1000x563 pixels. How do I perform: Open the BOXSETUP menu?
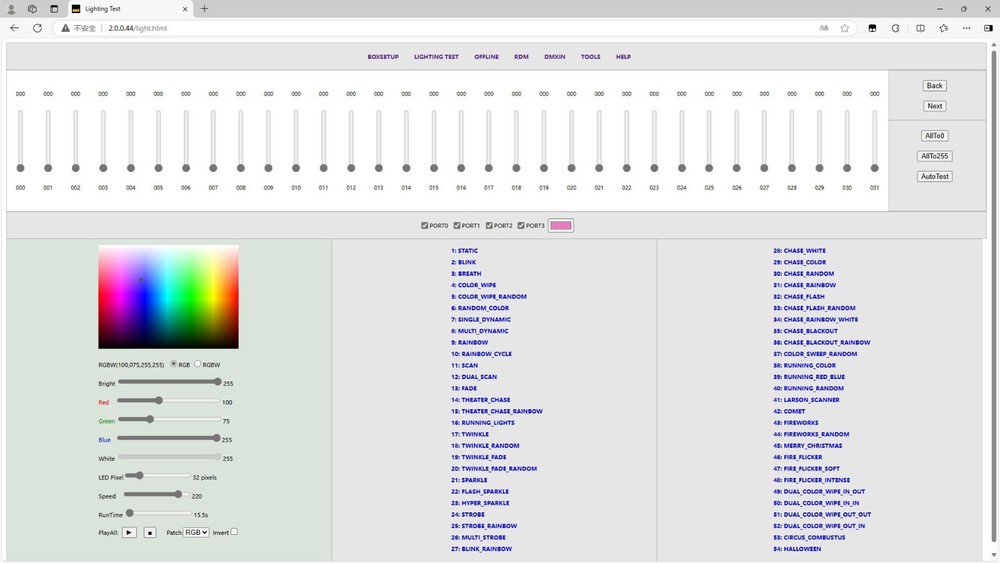(x=382, y=57)
